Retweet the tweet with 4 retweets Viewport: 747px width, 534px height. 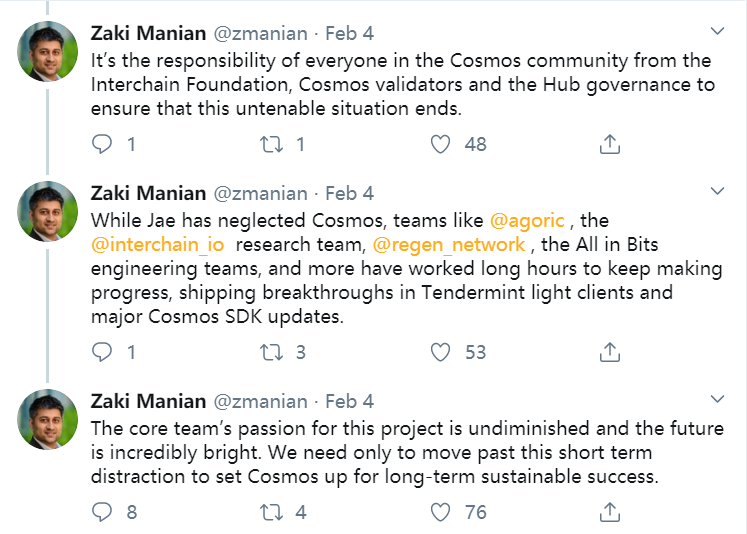click(x=272, y=512)
